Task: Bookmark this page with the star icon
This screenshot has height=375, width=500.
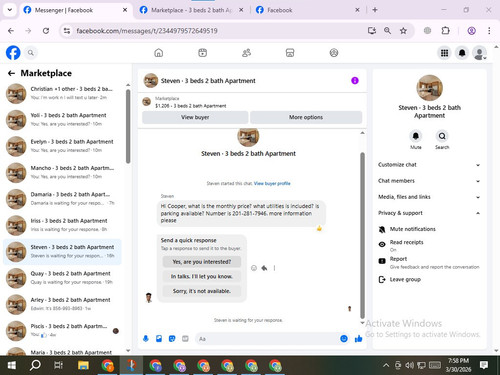Action: click(x=403, y=31)
